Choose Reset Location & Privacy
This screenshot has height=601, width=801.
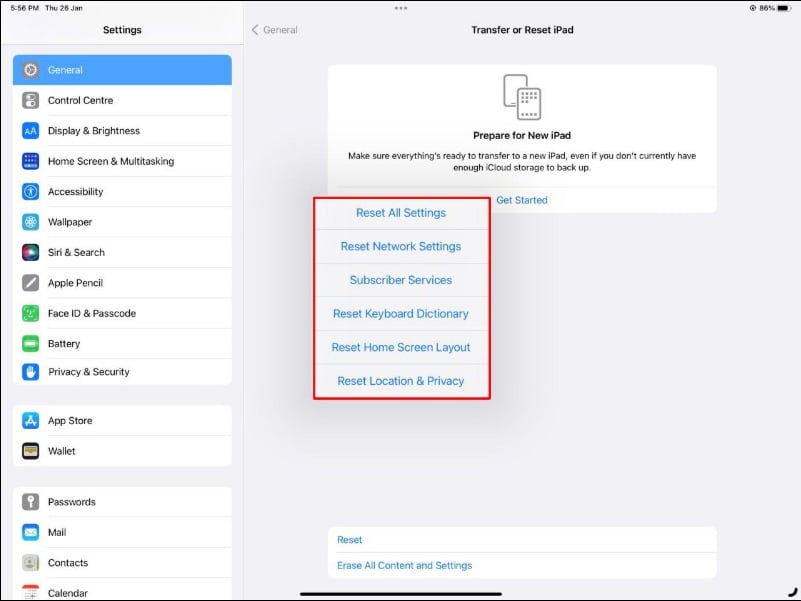pos(401,381)
